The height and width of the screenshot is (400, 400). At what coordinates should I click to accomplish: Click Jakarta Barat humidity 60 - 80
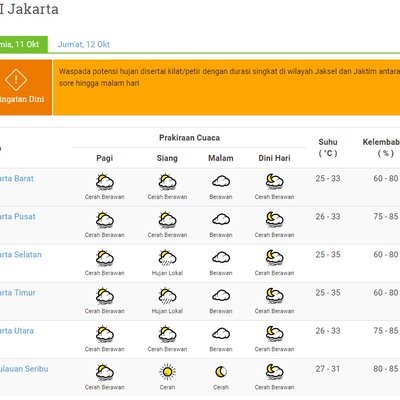(x=386, y=178)
